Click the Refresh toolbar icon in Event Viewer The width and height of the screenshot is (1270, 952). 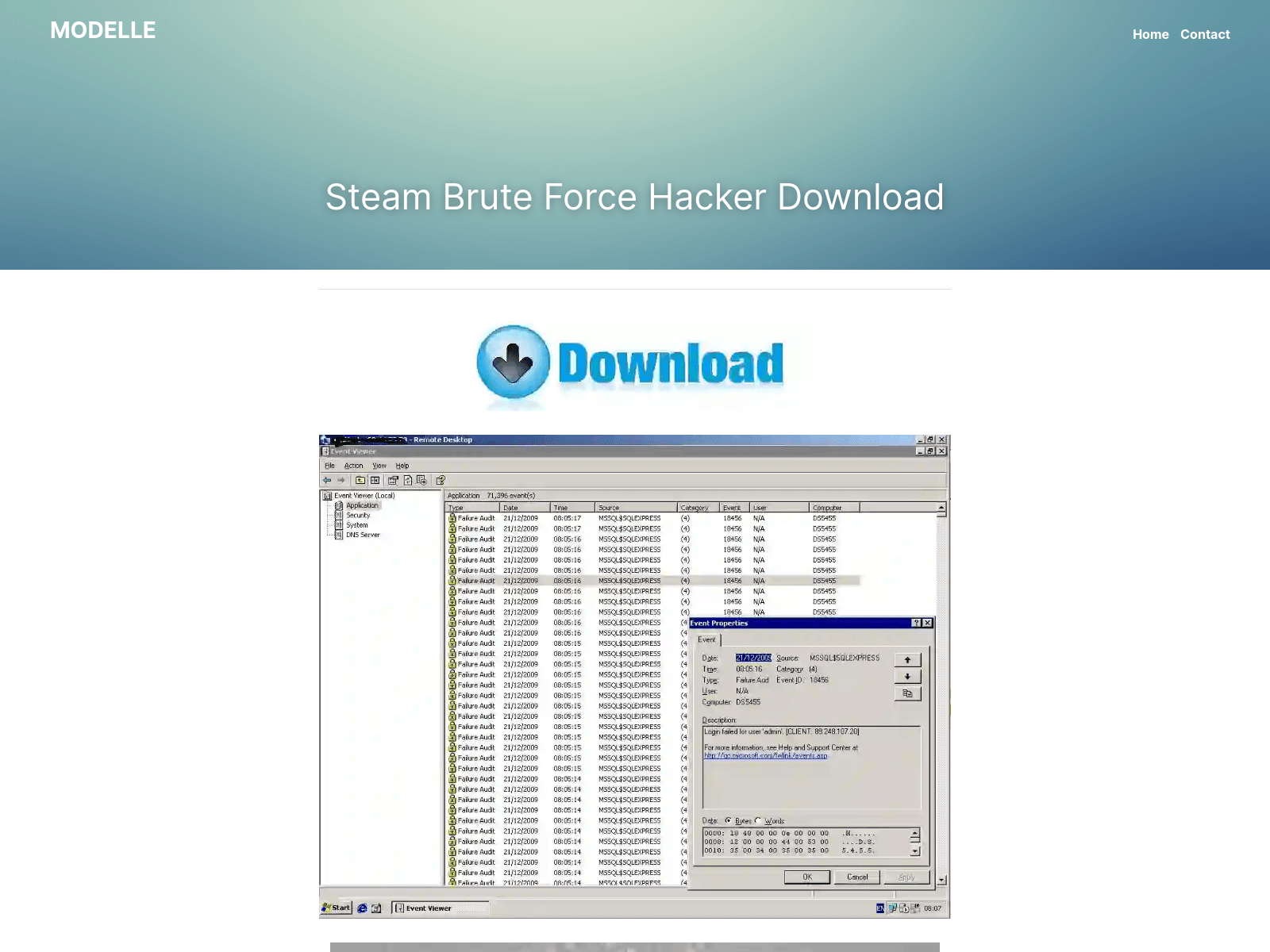(x=407, y=480)
